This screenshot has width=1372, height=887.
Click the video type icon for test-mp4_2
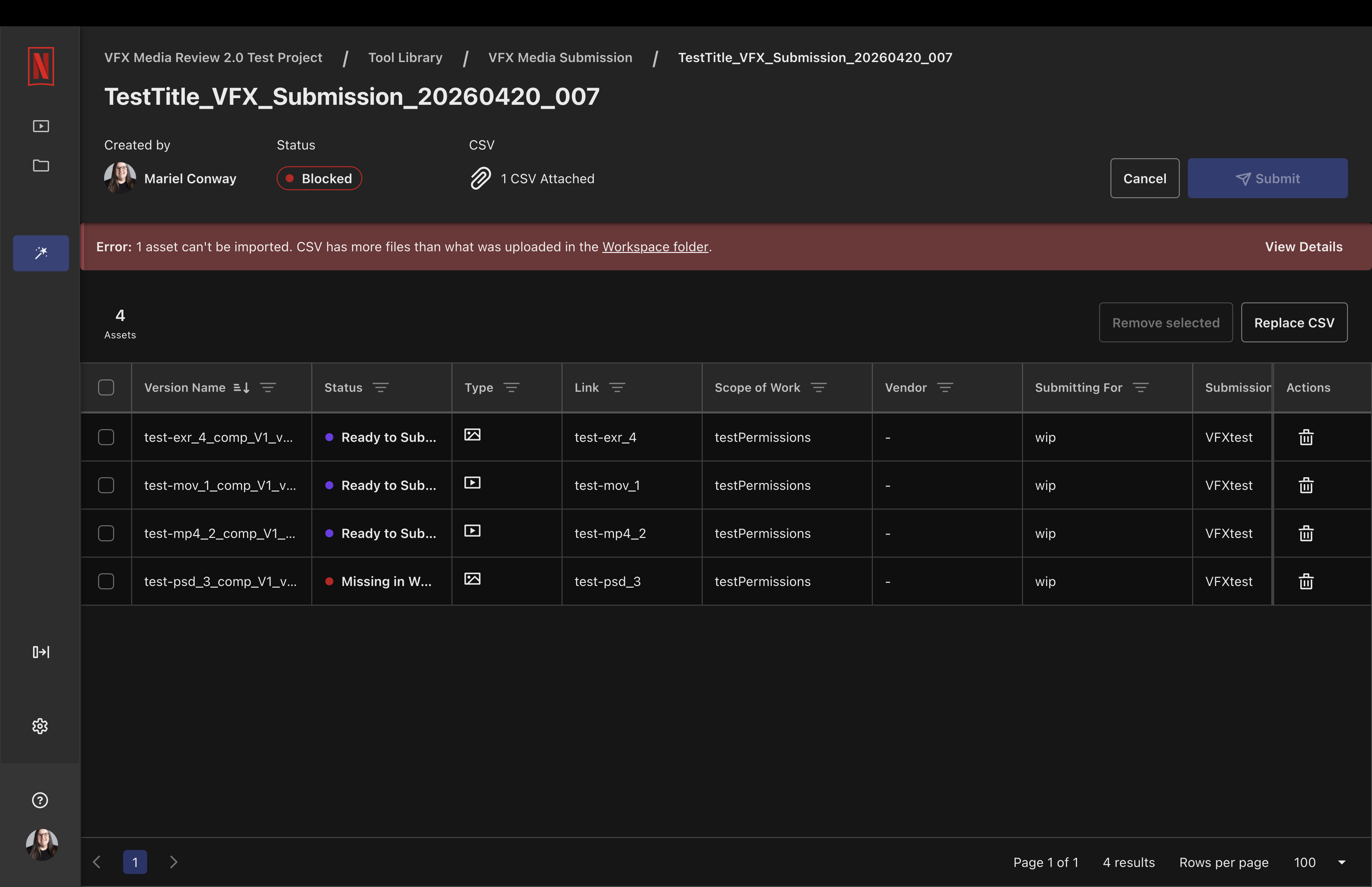472,531
